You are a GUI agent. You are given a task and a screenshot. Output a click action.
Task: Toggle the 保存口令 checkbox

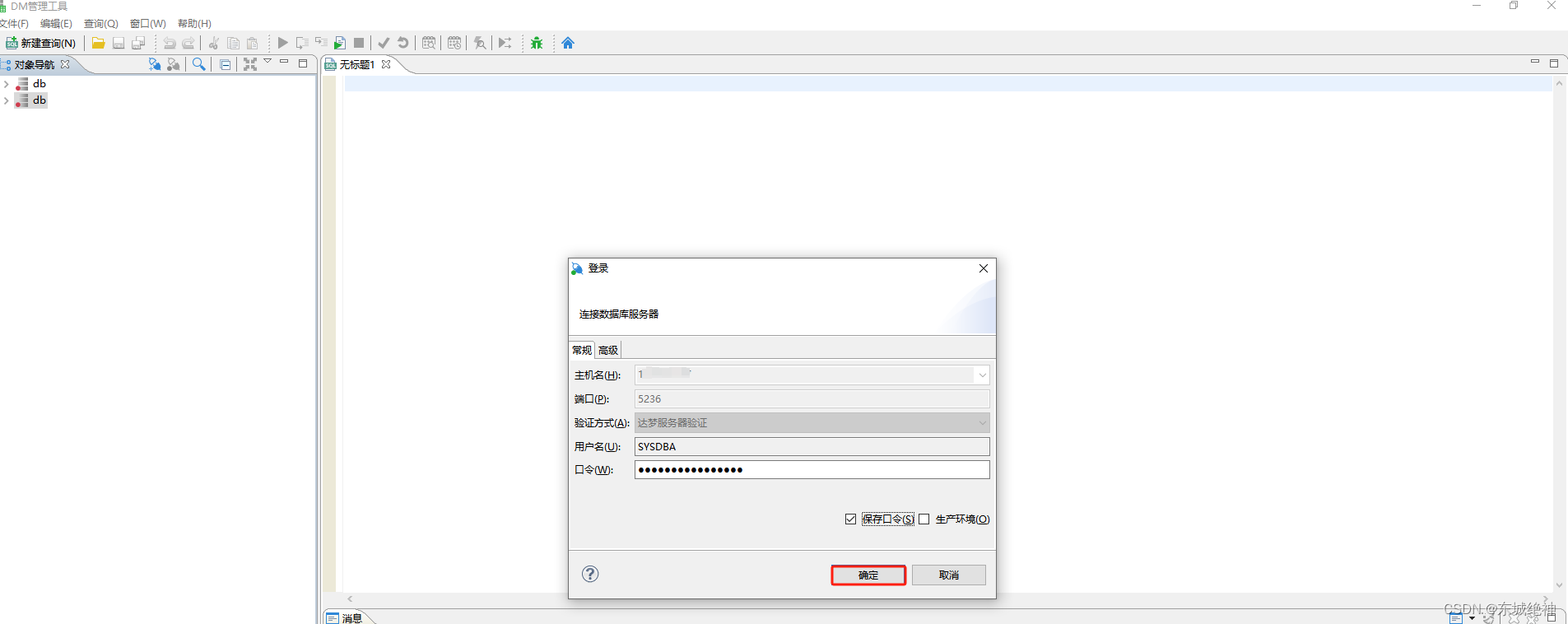[851, 519]
